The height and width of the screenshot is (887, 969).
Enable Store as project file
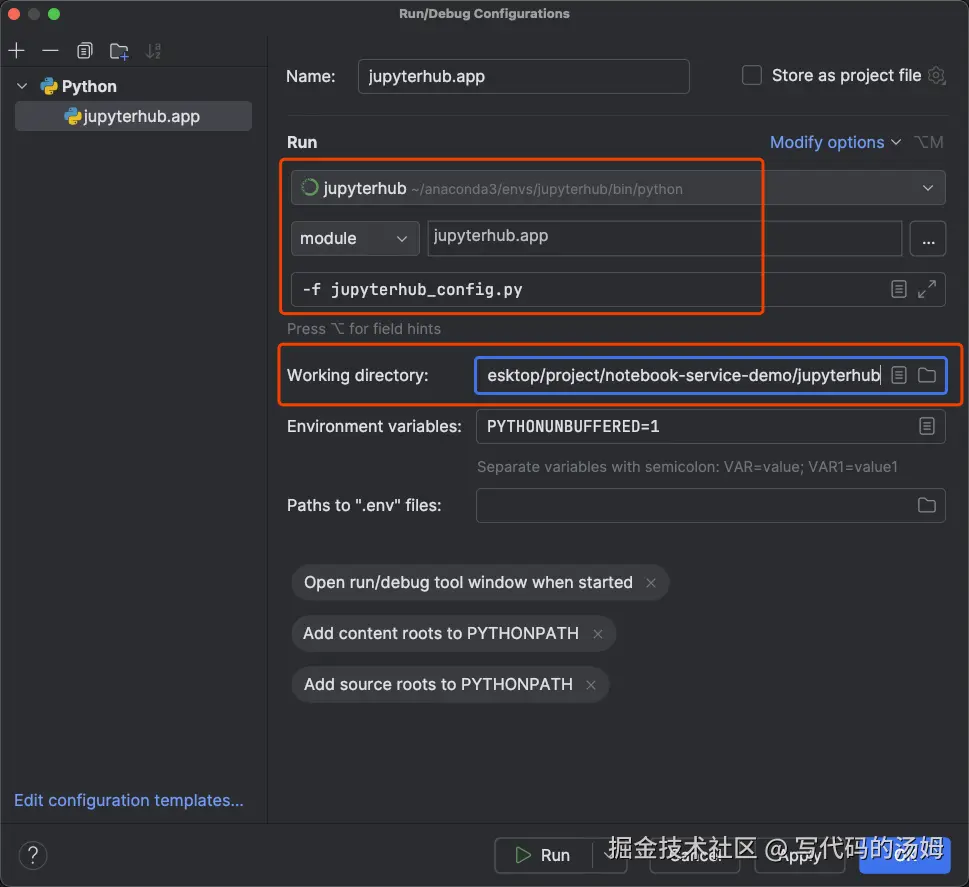[x=751, y=75]
